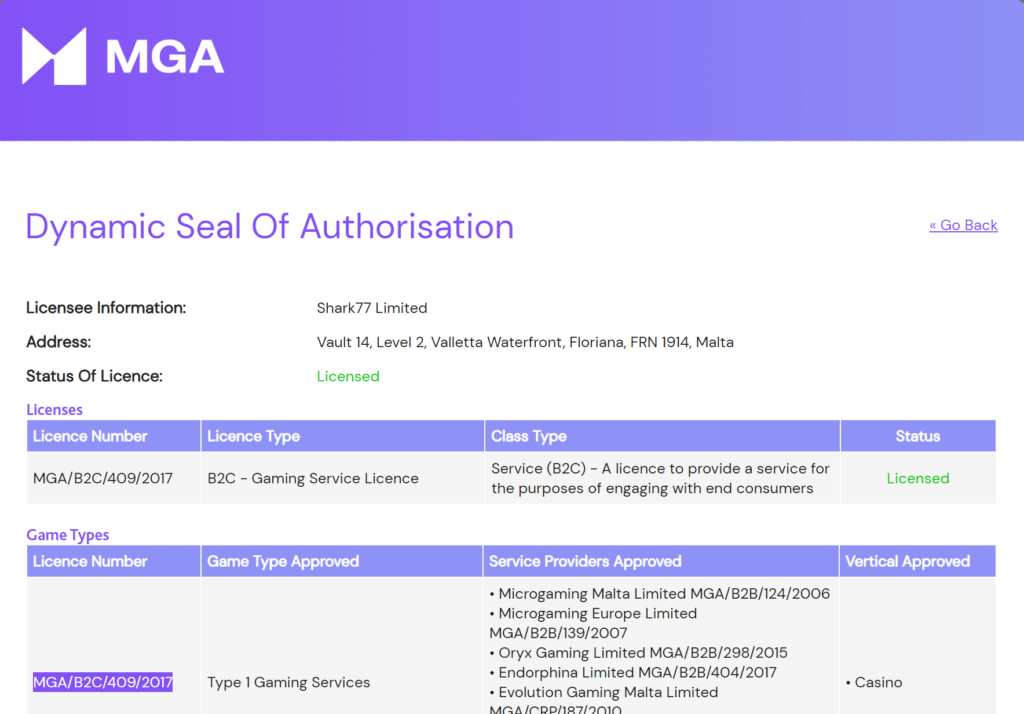Click green Licensed beside Status Of Licence
1024x714 pixels.
pyautogui.click(x=348, y=376)
